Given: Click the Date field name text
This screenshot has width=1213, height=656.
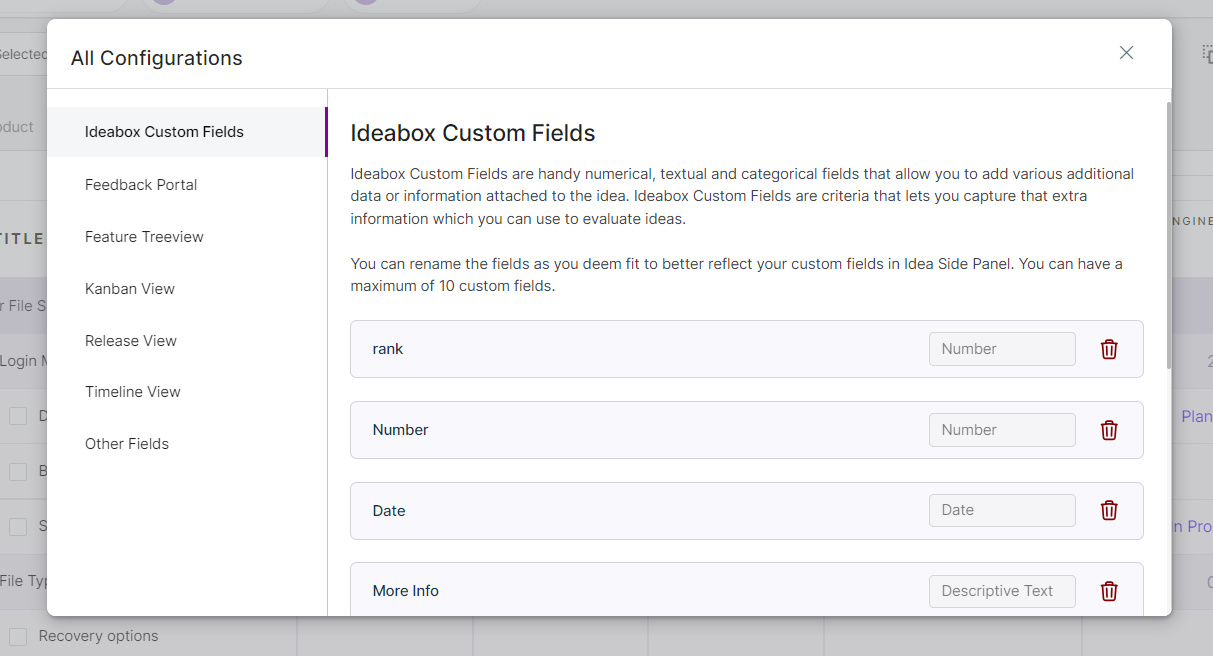Looking at the screenshot, I should click(389, 511).
